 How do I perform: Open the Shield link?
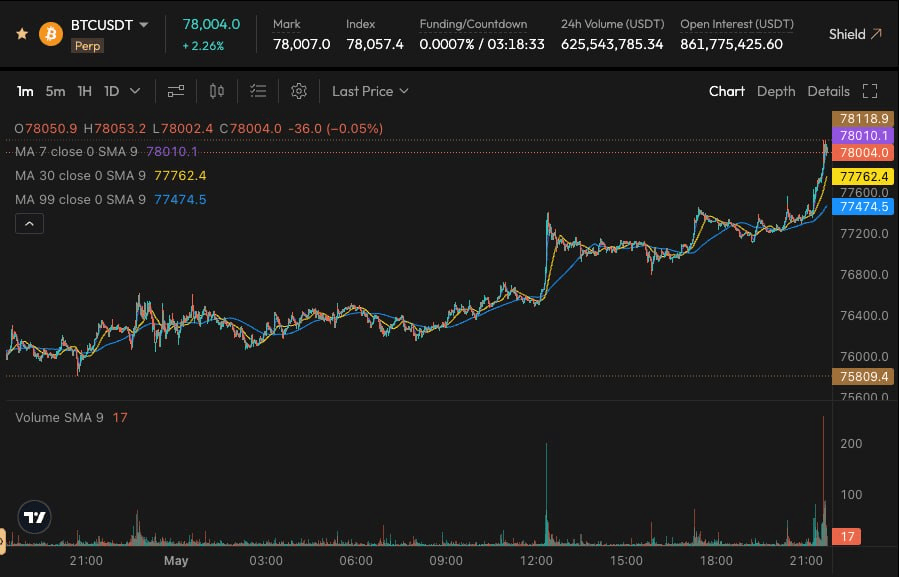point(855,34)
